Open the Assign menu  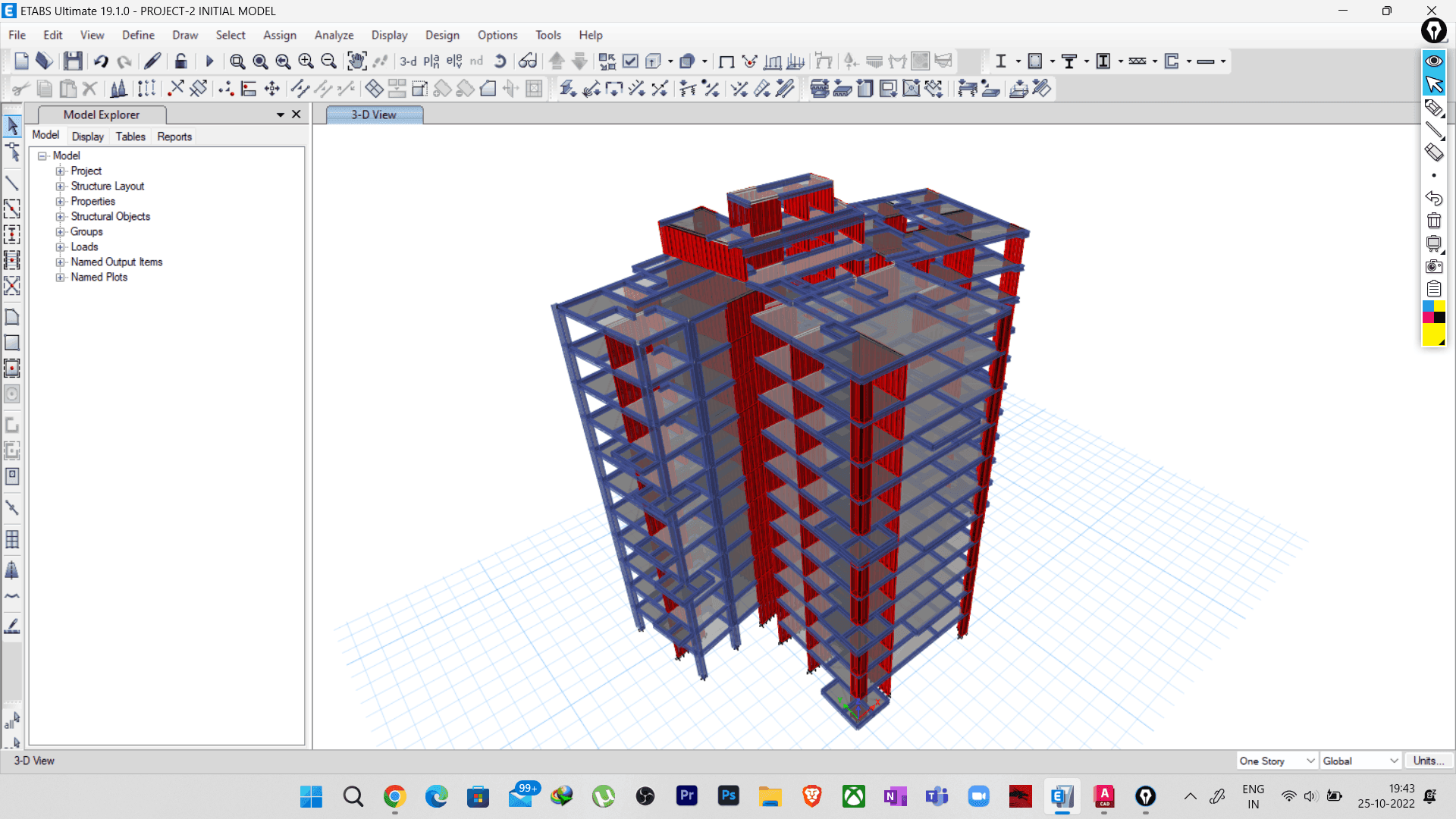tap(280, 35)
